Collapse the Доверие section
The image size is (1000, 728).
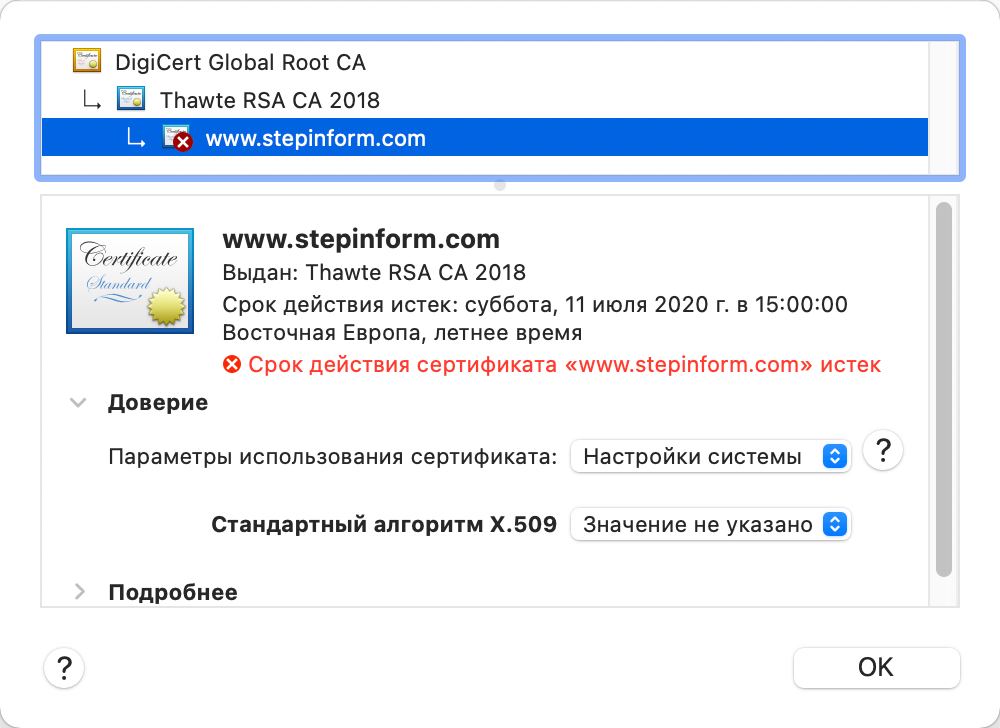(x=78, y=402)
